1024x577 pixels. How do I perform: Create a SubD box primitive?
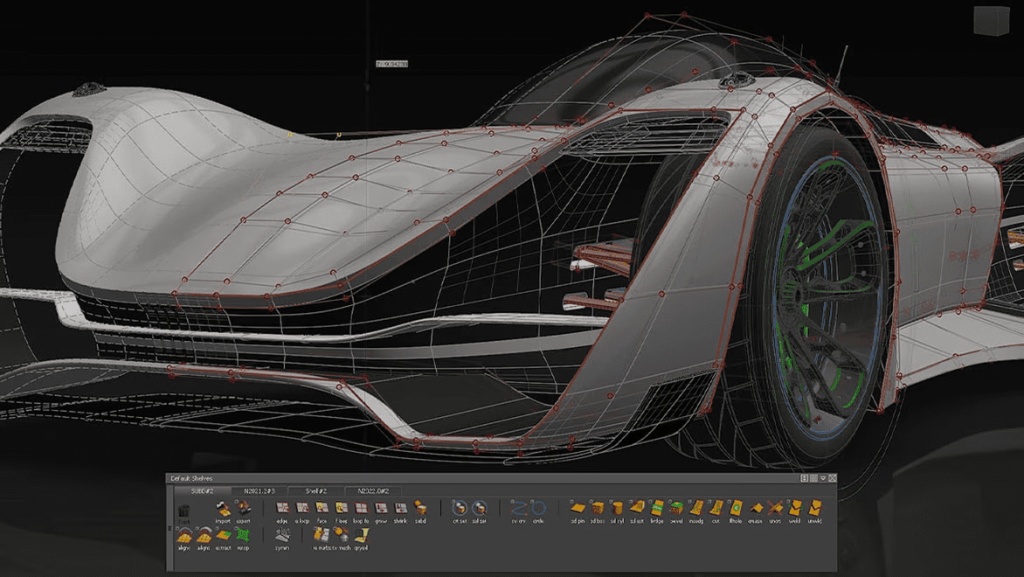tap(597, 506)
